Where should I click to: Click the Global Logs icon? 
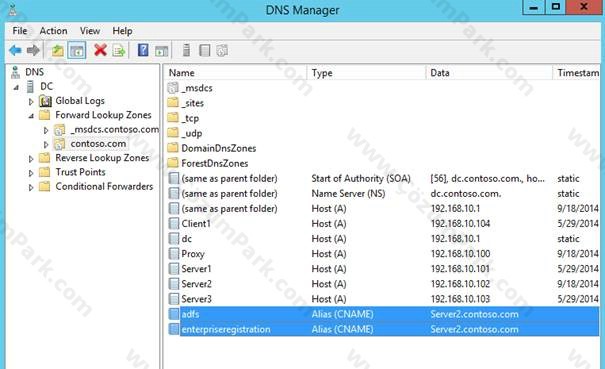point(45,101)
